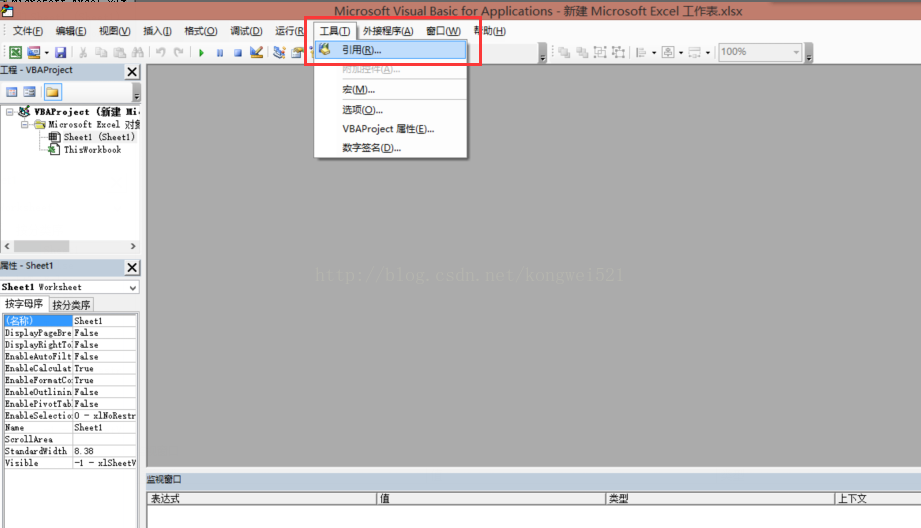Click the Paste clipboard icon

click(119, 52)
